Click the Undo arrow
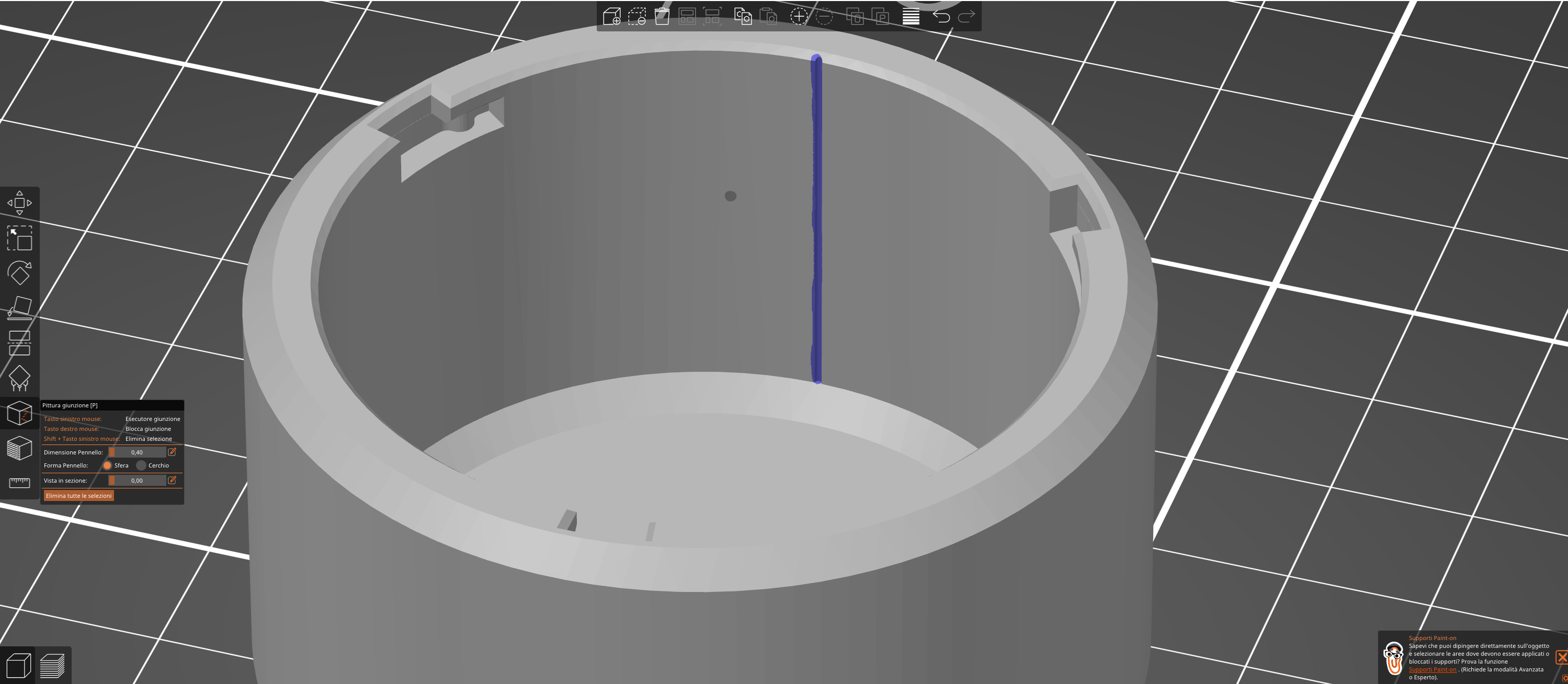 [x=941, y=16]
